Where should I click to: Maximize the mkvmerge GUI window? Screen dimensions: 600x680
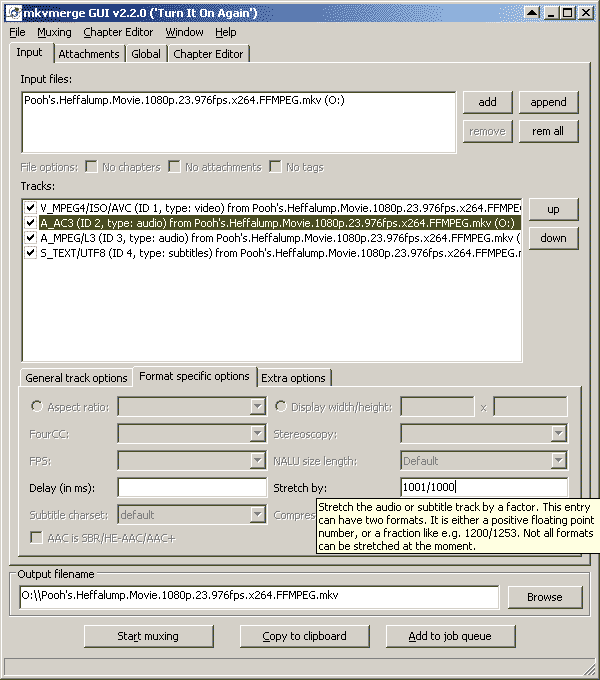[568, 13]
